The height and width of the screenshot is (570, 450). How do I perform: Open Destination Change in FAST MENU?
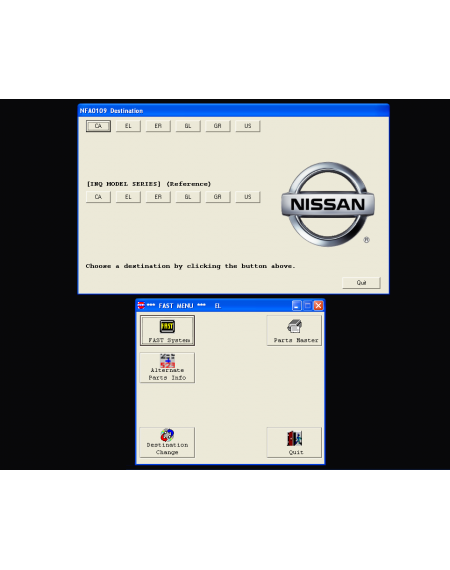pyautogui.click(x=168, y=442)
